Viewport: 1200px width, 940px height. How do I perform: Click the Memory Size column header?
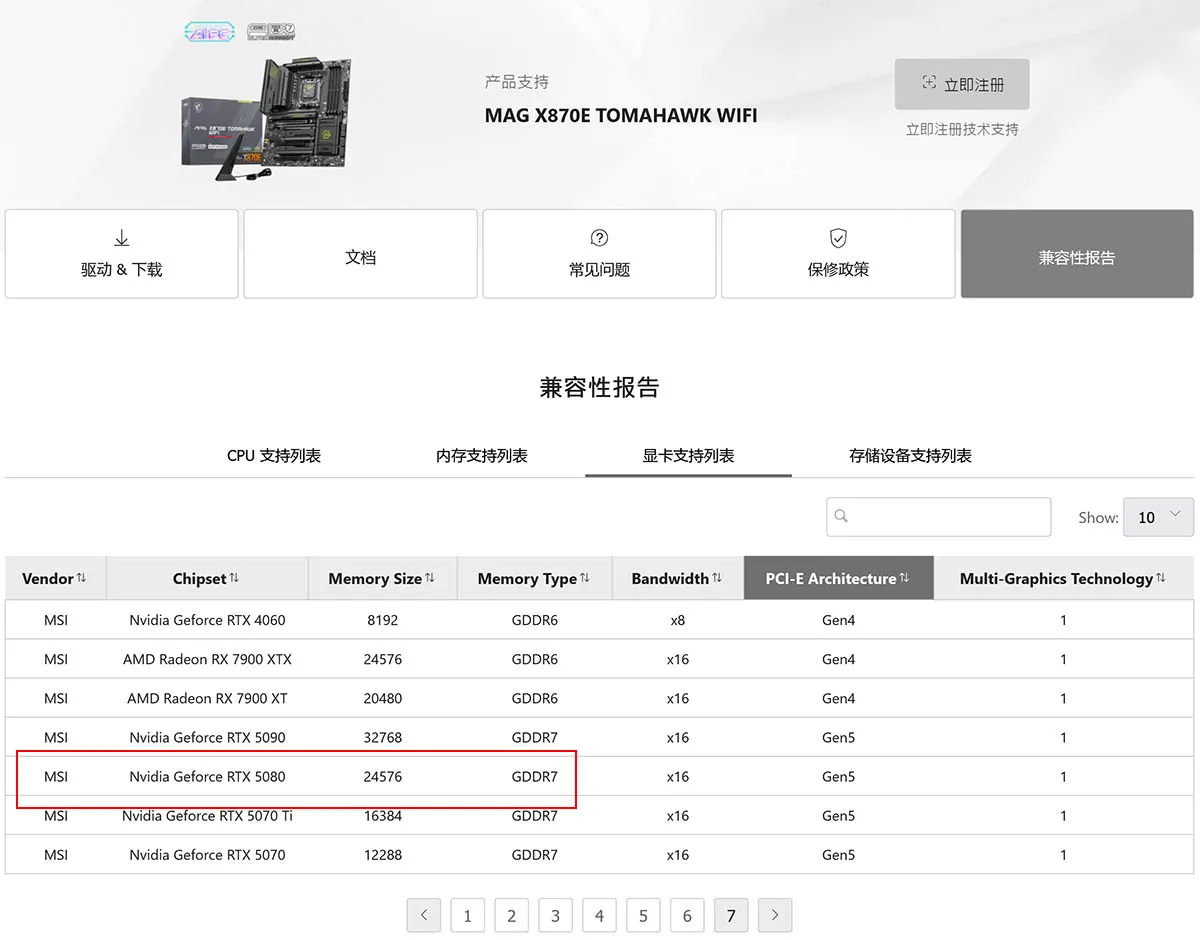click(x=382, y=578)
